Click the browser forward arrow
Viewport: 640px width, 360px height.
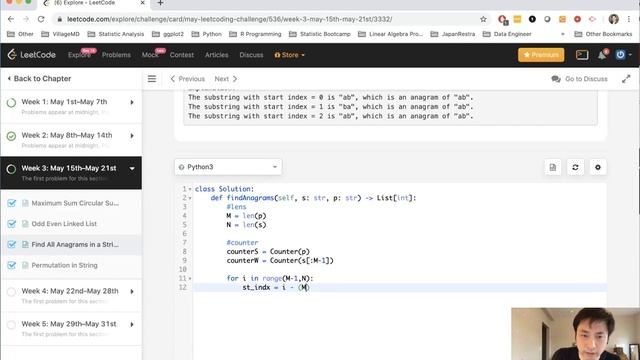coord(26,19)
